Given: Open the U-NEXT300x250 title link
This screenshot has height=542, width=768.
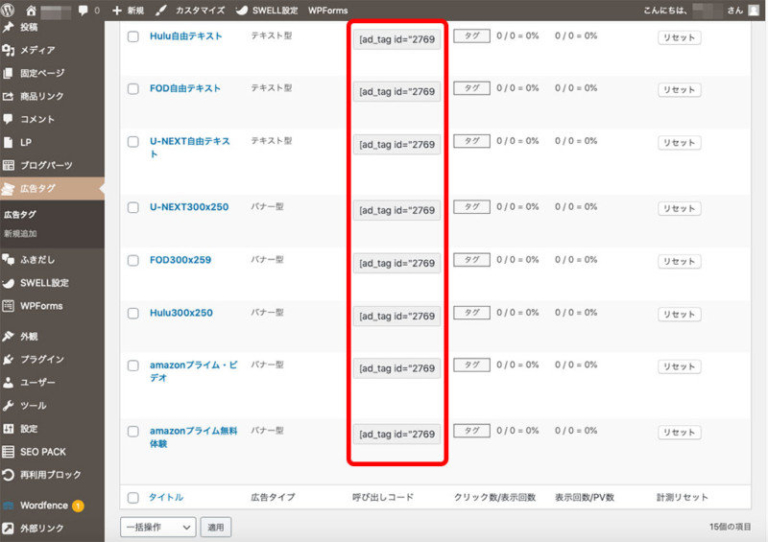Looking at the screenshot, I should click(x=189, y=207).
